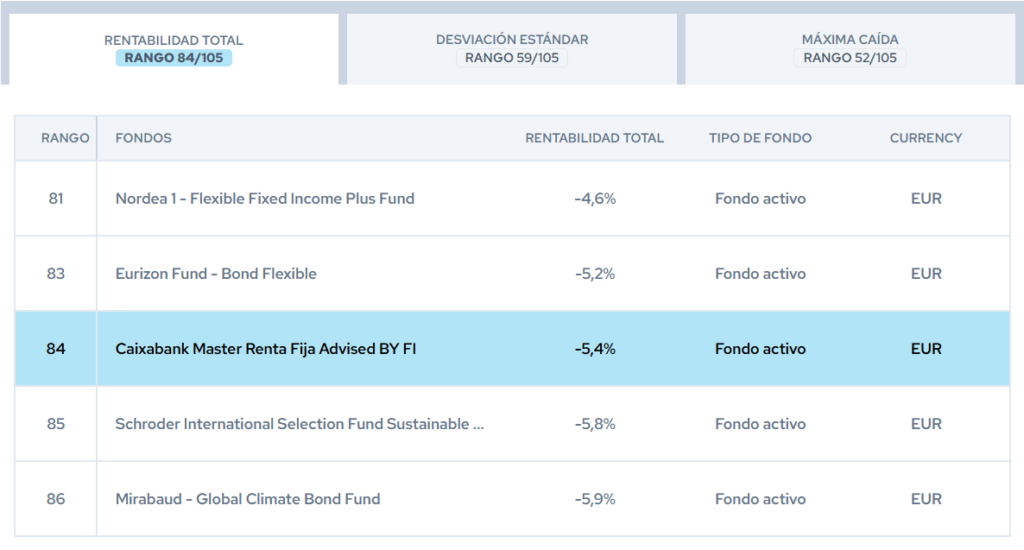Click EUR in the Caixabank row
The image size is (1024, 550).
point(926,349)
